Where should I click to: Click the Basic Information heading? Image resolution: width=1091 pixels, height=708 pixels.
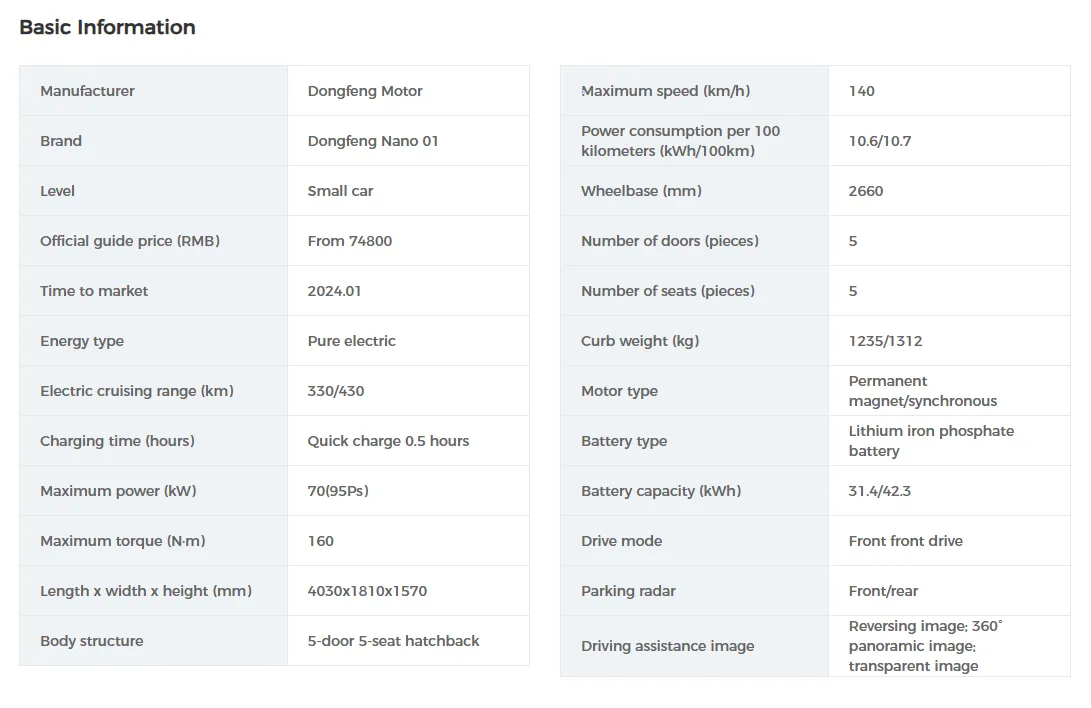tap(107, 28)
